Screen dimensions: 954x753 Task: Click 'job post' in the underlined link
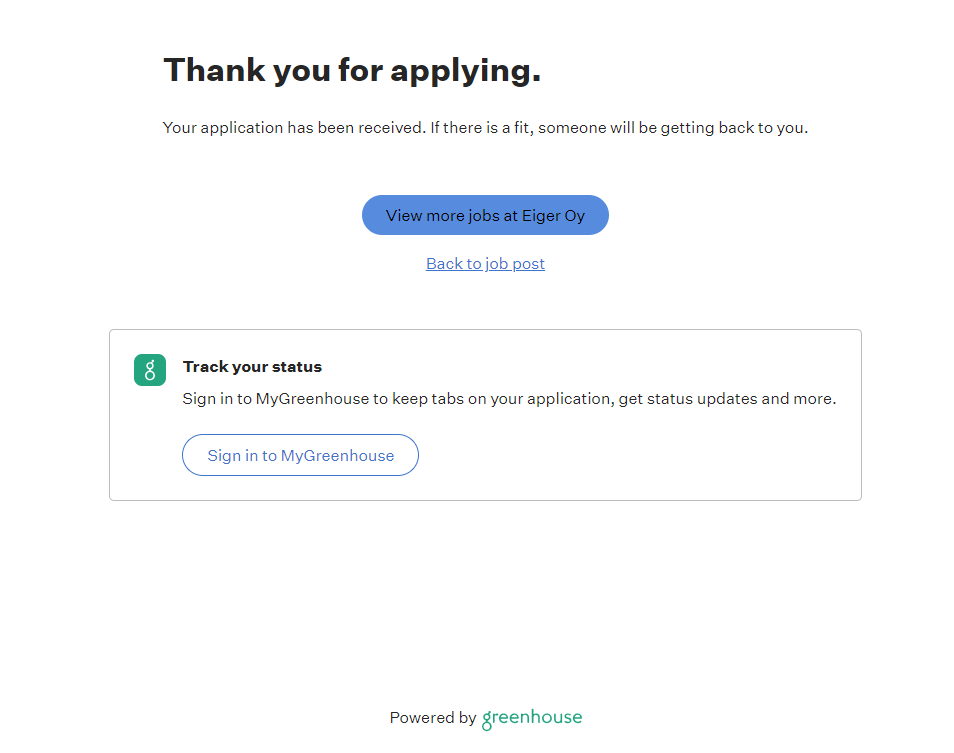pos(515,264)
